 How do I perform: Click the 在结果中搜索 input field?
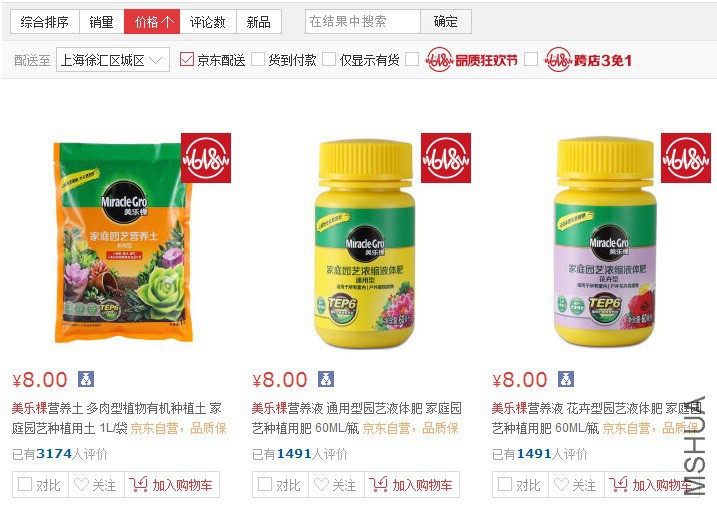[x=363, y=21]
